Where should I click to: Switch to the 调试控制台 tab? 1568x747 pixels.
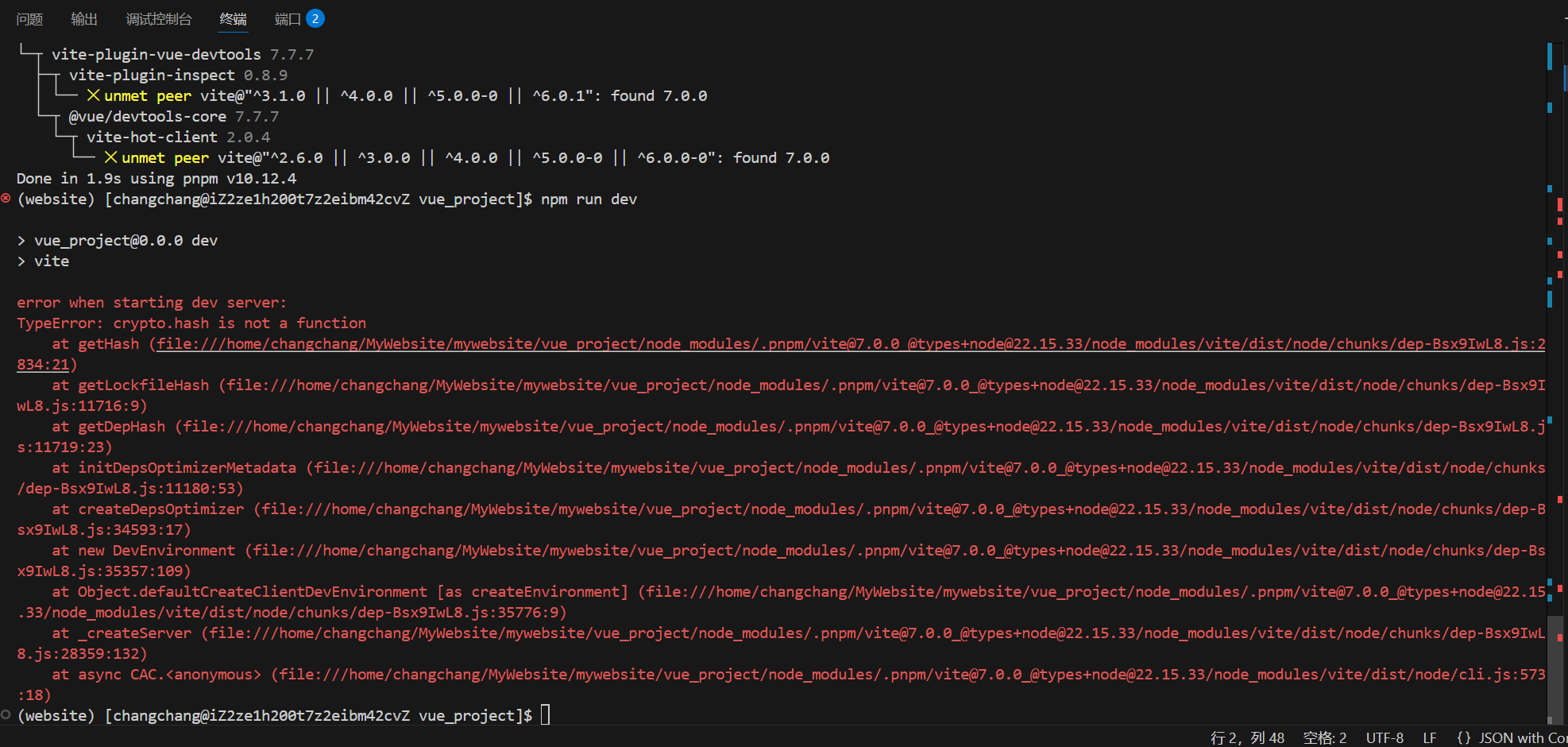(x=159, y=18)
